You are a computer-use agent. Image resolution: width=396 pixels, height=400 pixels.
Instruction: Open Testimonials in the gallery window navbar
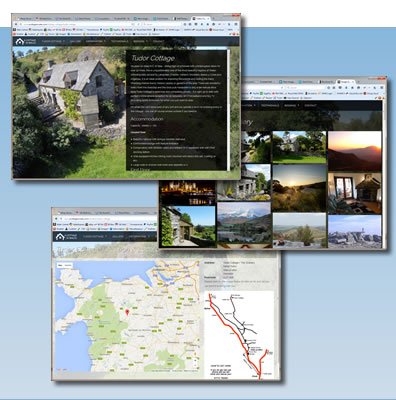pos(270,105)
